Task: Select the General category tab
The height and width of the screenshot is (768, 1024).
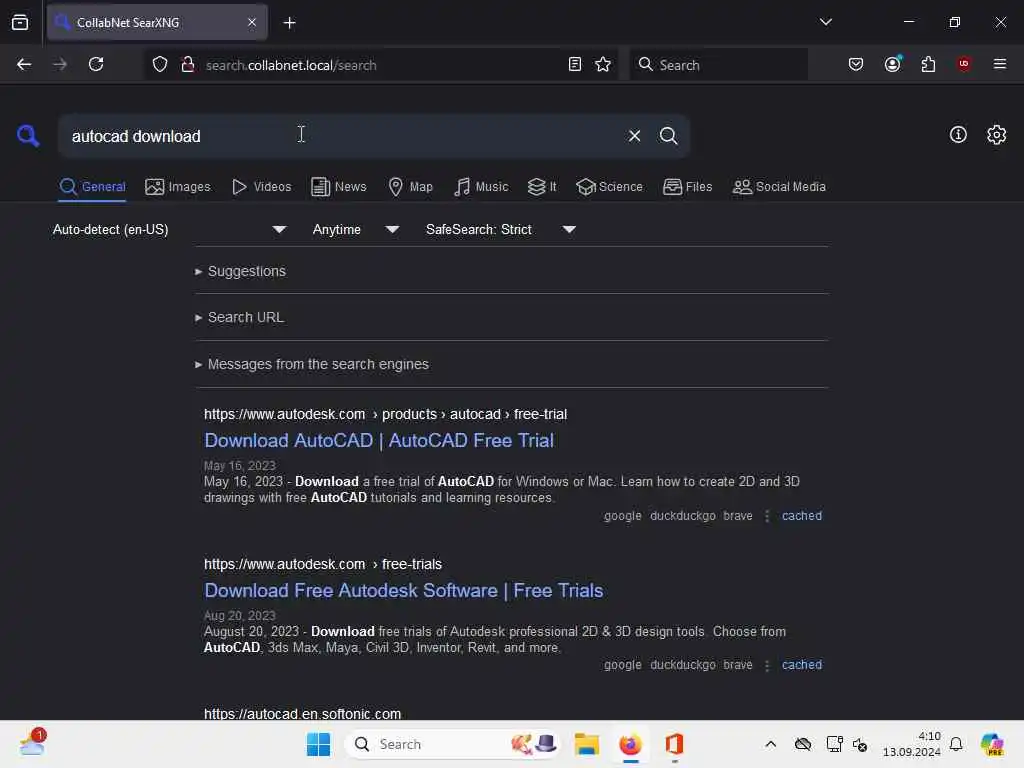Action: 92,187
